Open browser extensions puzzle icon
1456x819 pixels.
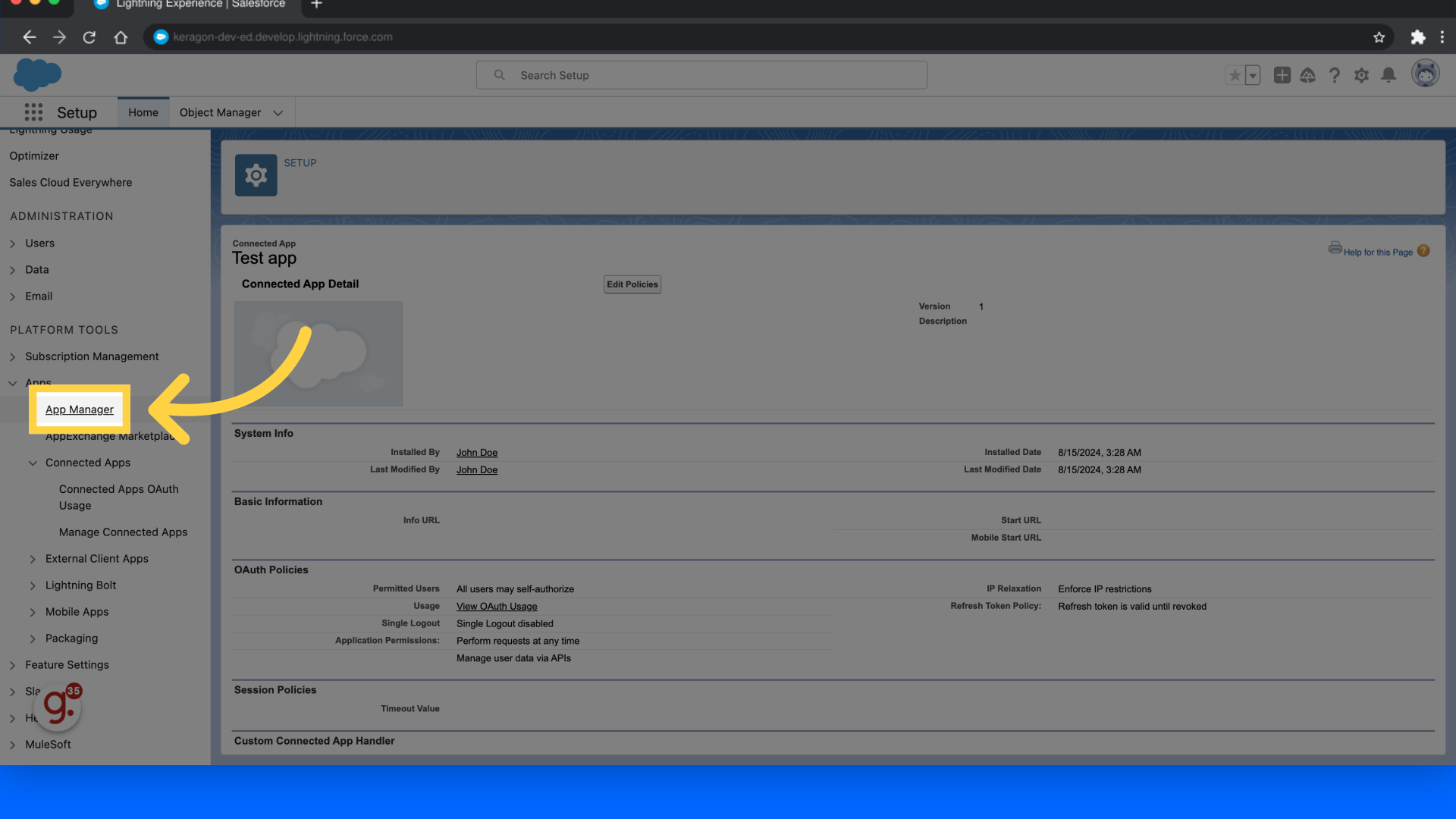click(x=1417, y=36)
